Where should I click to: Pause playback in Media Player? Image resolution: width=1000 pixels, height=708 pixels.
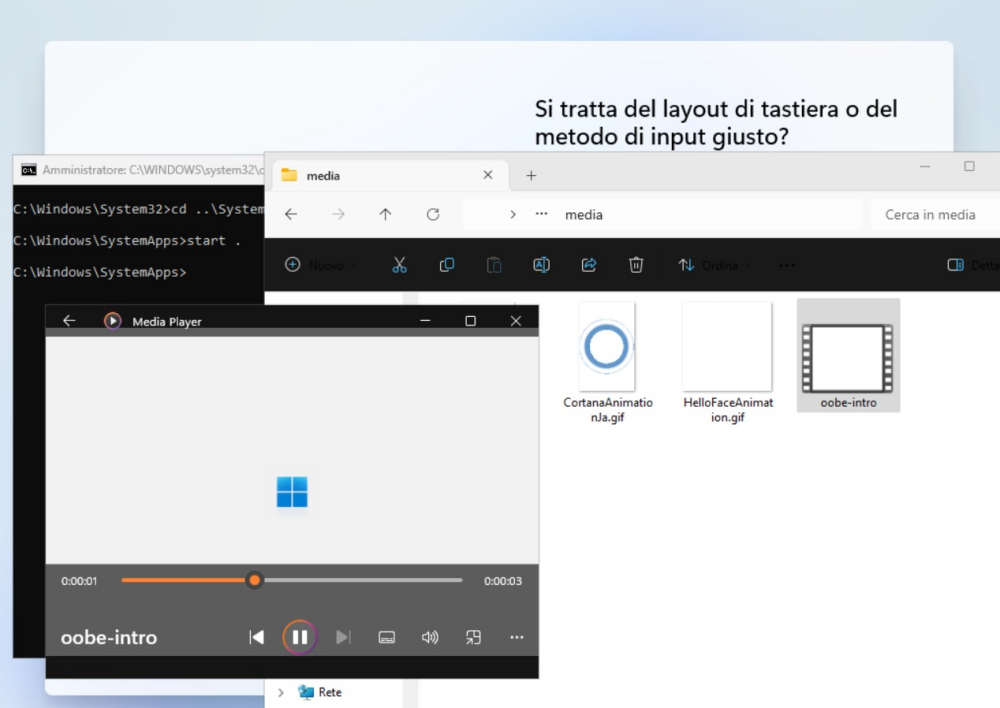300,637
